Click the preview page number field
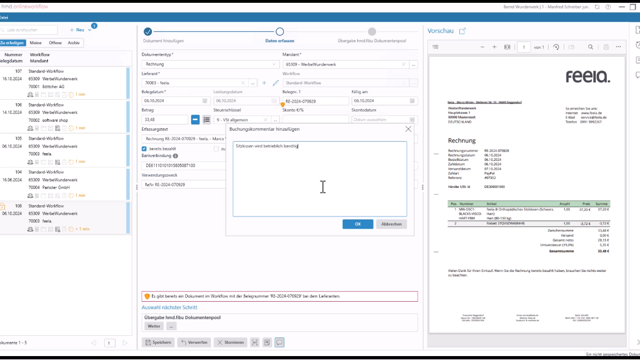The width and height of the screenshot is (640, 360). [x=524, y=47]
